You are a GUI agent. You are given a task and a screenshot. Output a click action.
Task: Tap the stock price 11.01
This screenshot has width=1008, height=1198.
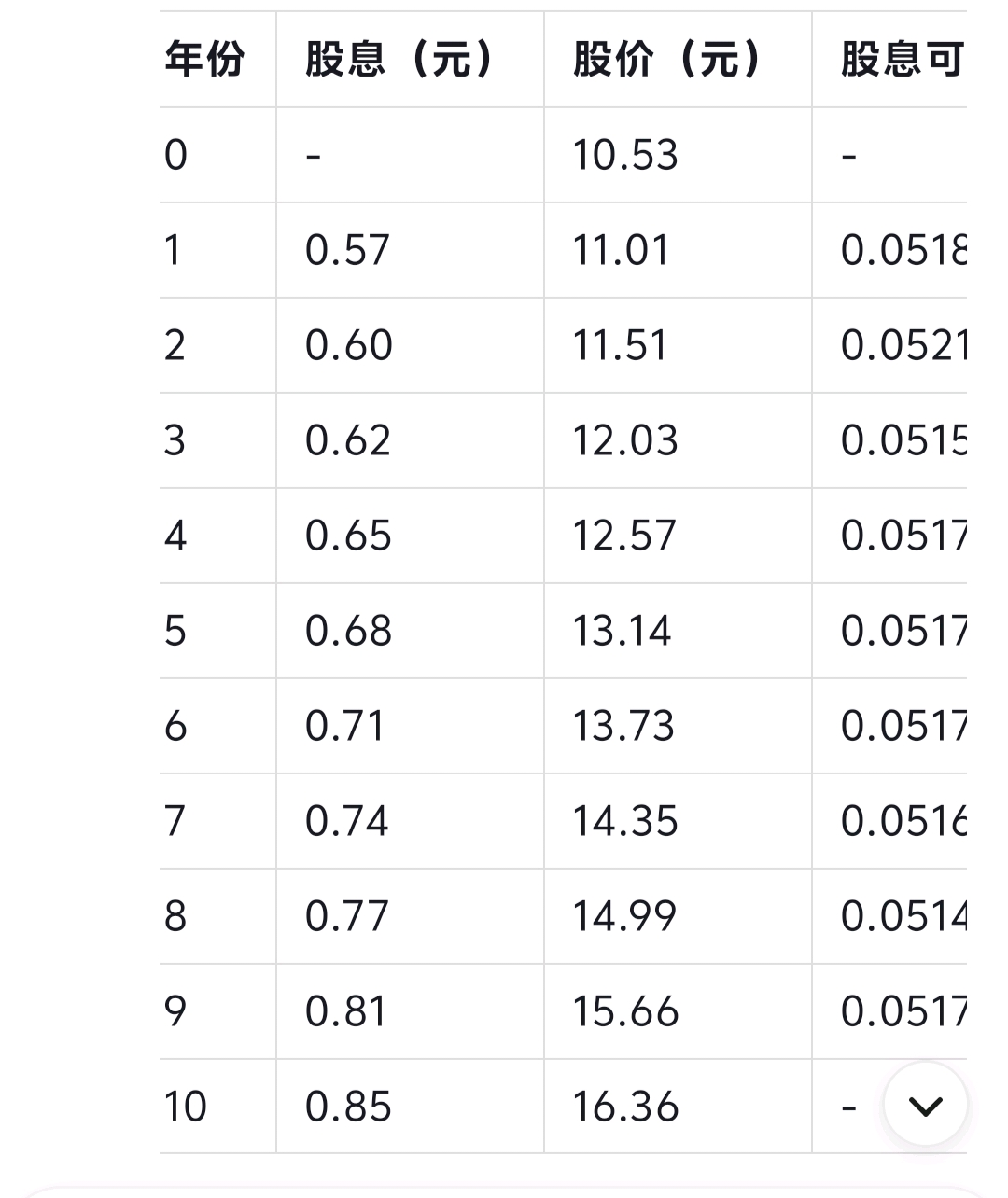[x=621, y=250]
